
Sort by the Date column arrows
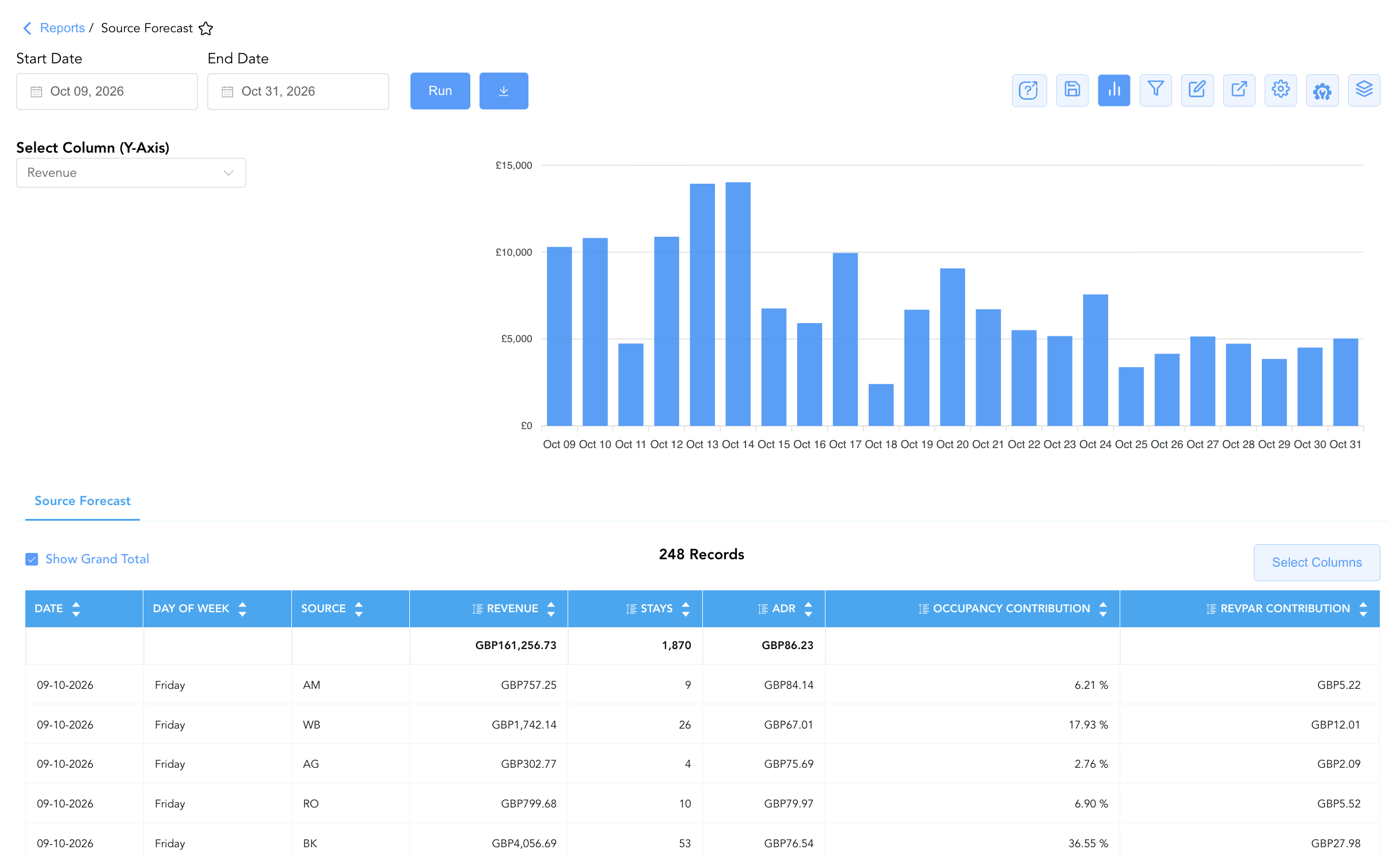click(x=76, y=609)
